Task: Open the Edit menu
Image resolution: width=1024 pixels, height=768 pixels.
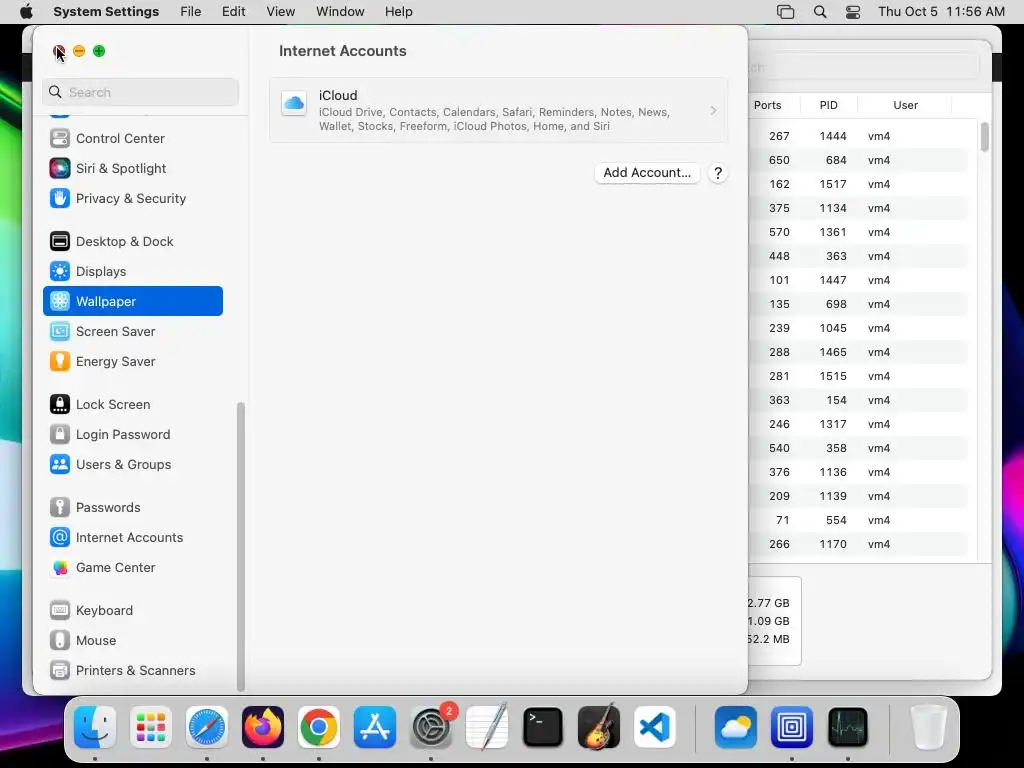Action: pos(234,12)
